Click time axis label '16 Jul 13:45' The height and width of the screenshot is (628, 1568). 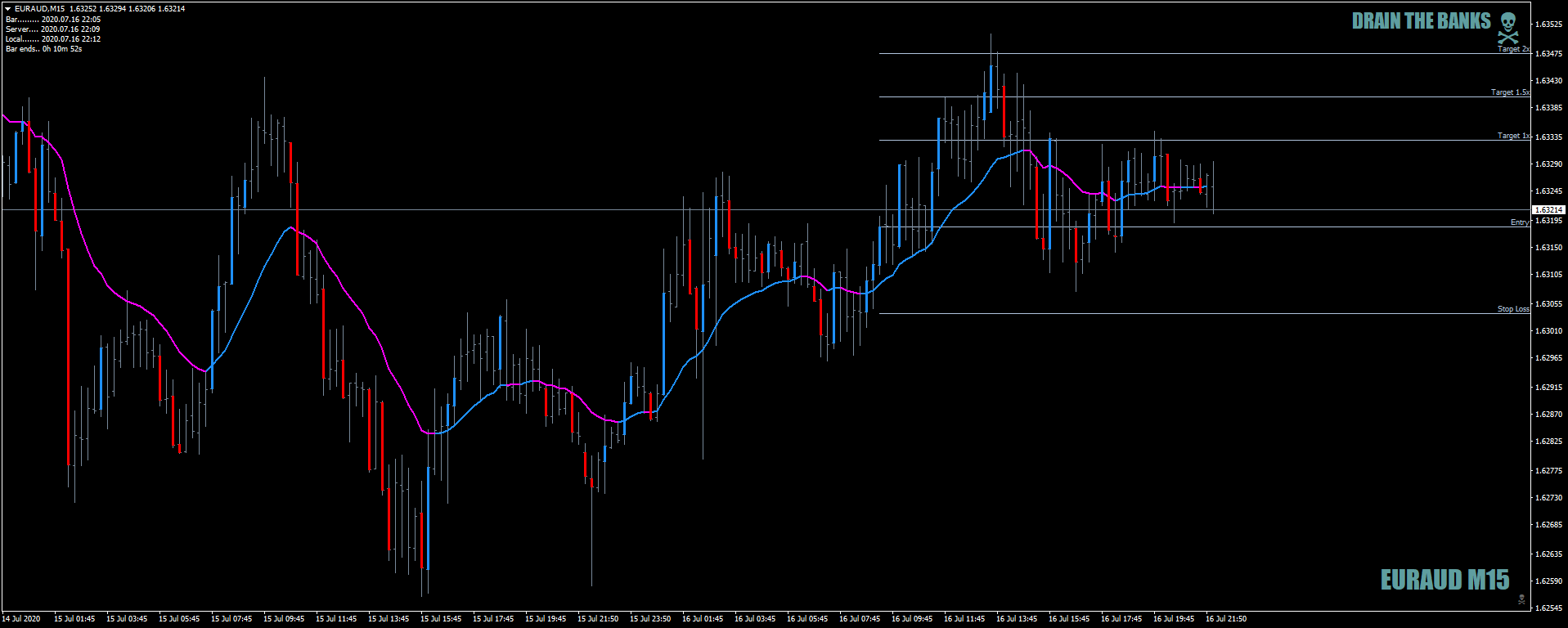(1017, 619)
